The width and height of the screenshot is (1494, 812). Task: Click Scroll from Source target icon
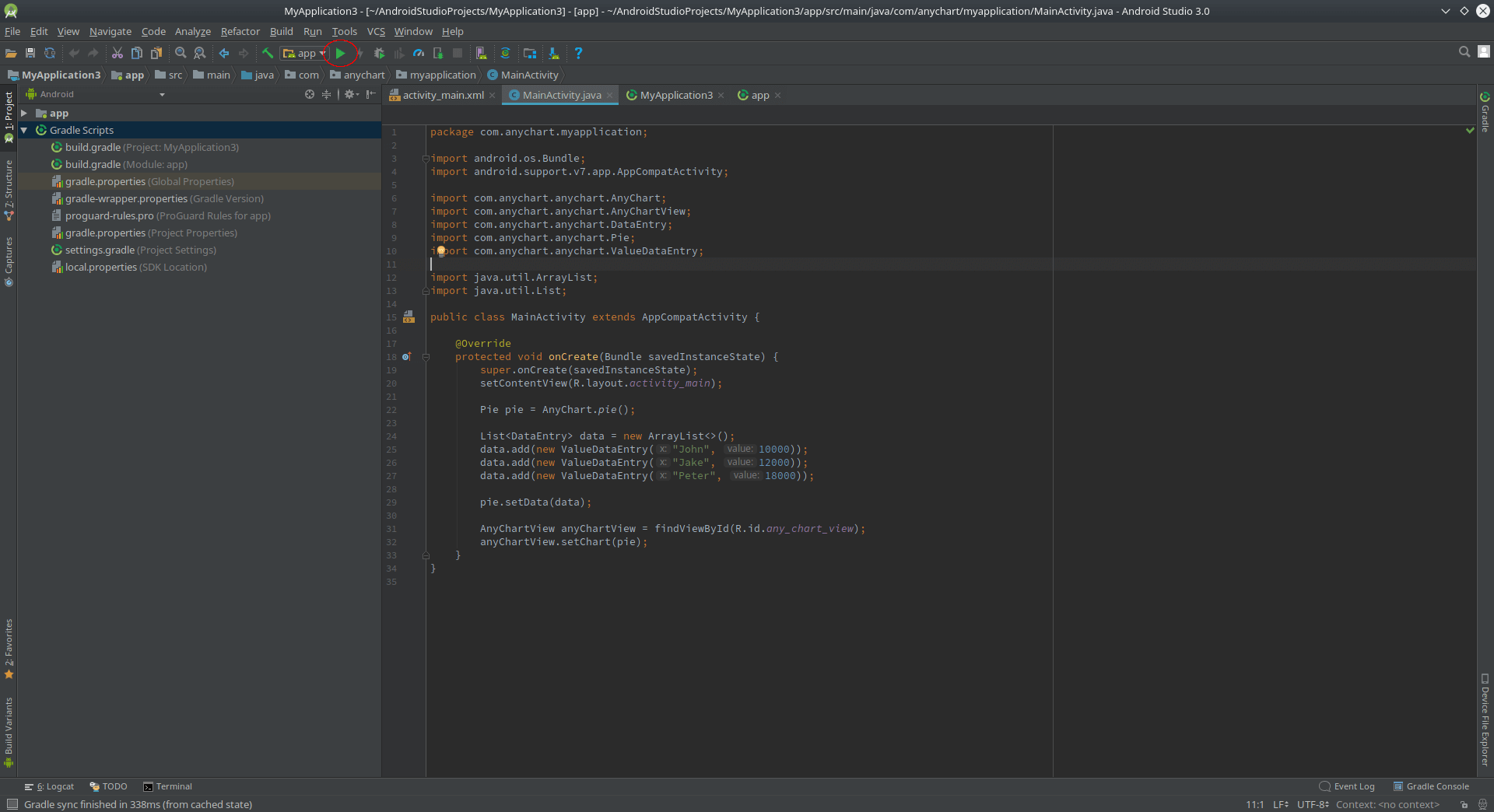tap(310, 94)
